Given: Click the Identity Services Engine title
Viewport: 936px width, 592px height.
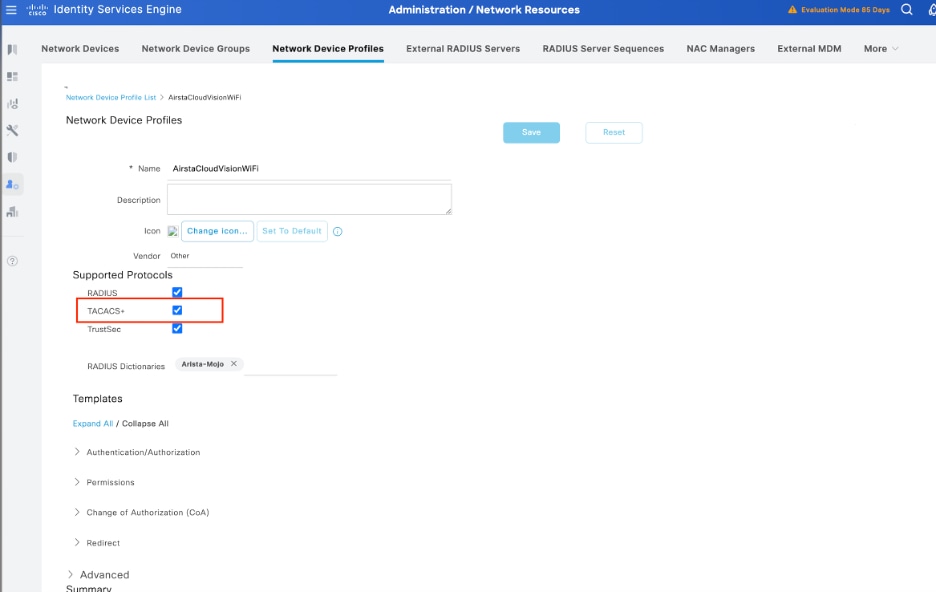Looking at the screenshot, I should tap(118, 10).
